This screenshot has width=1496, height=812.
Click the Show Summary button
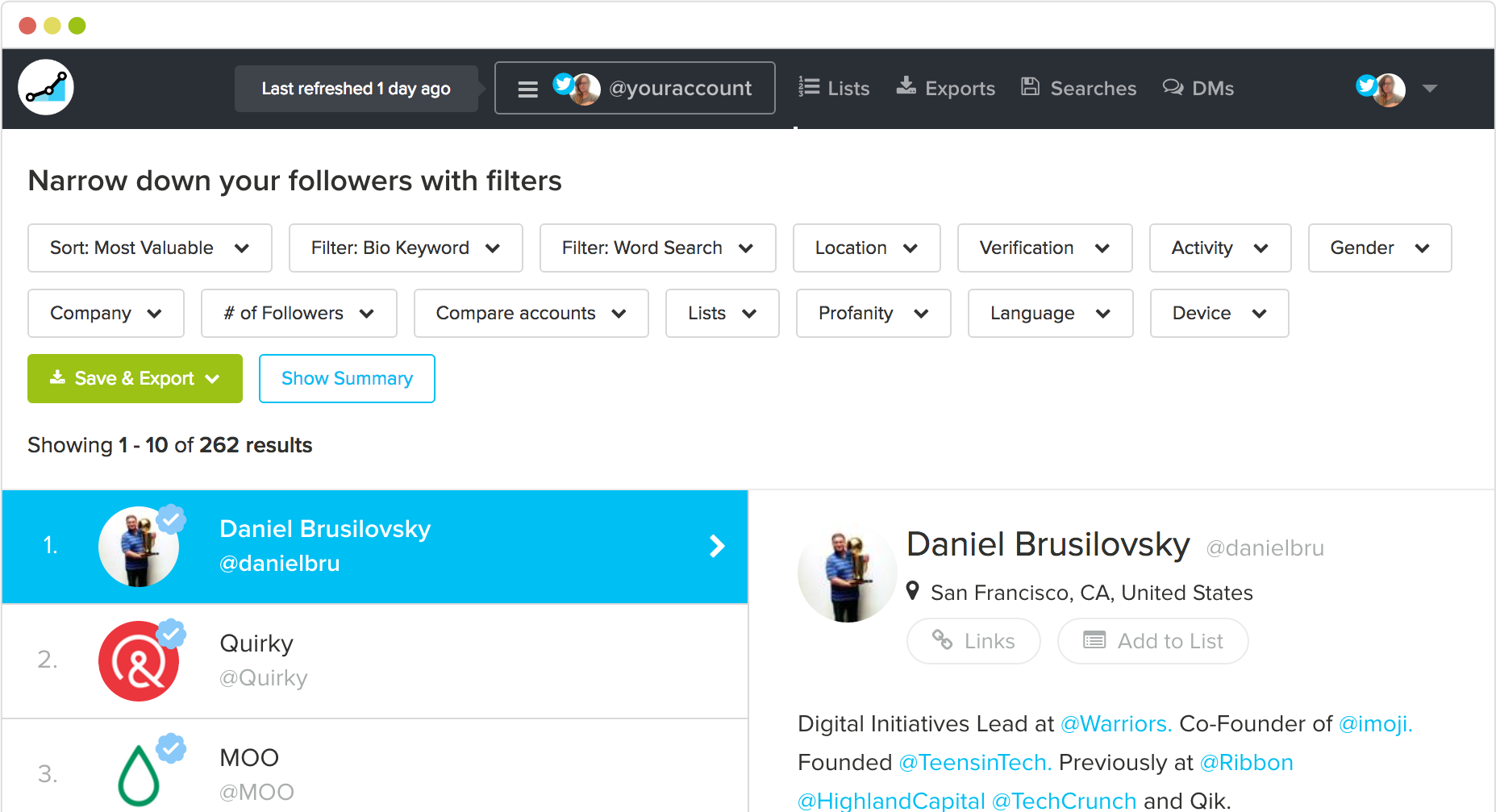[347, 379]
